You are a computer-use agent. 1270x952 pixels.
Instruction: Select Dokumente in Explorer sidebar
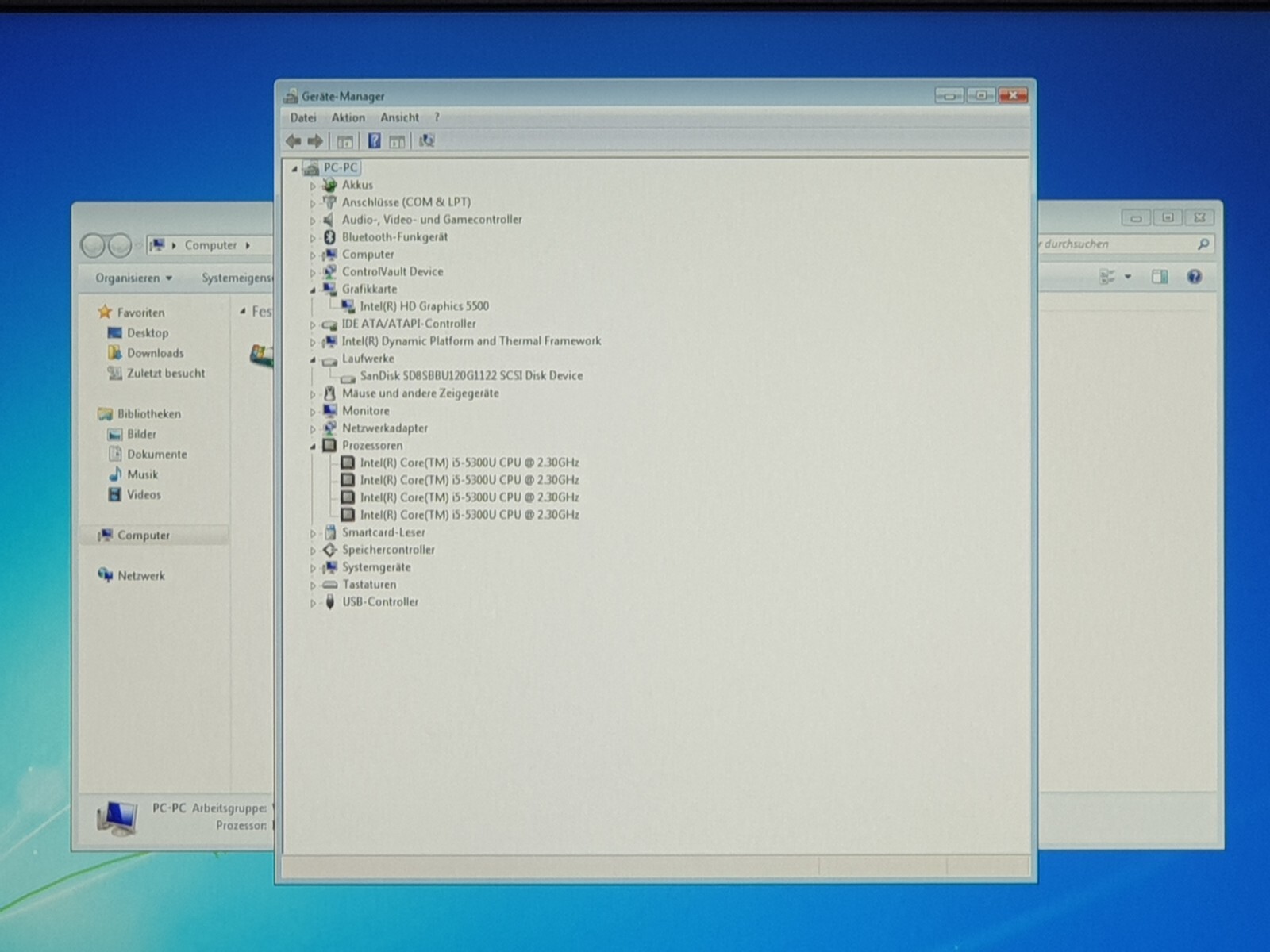[157, 455]
